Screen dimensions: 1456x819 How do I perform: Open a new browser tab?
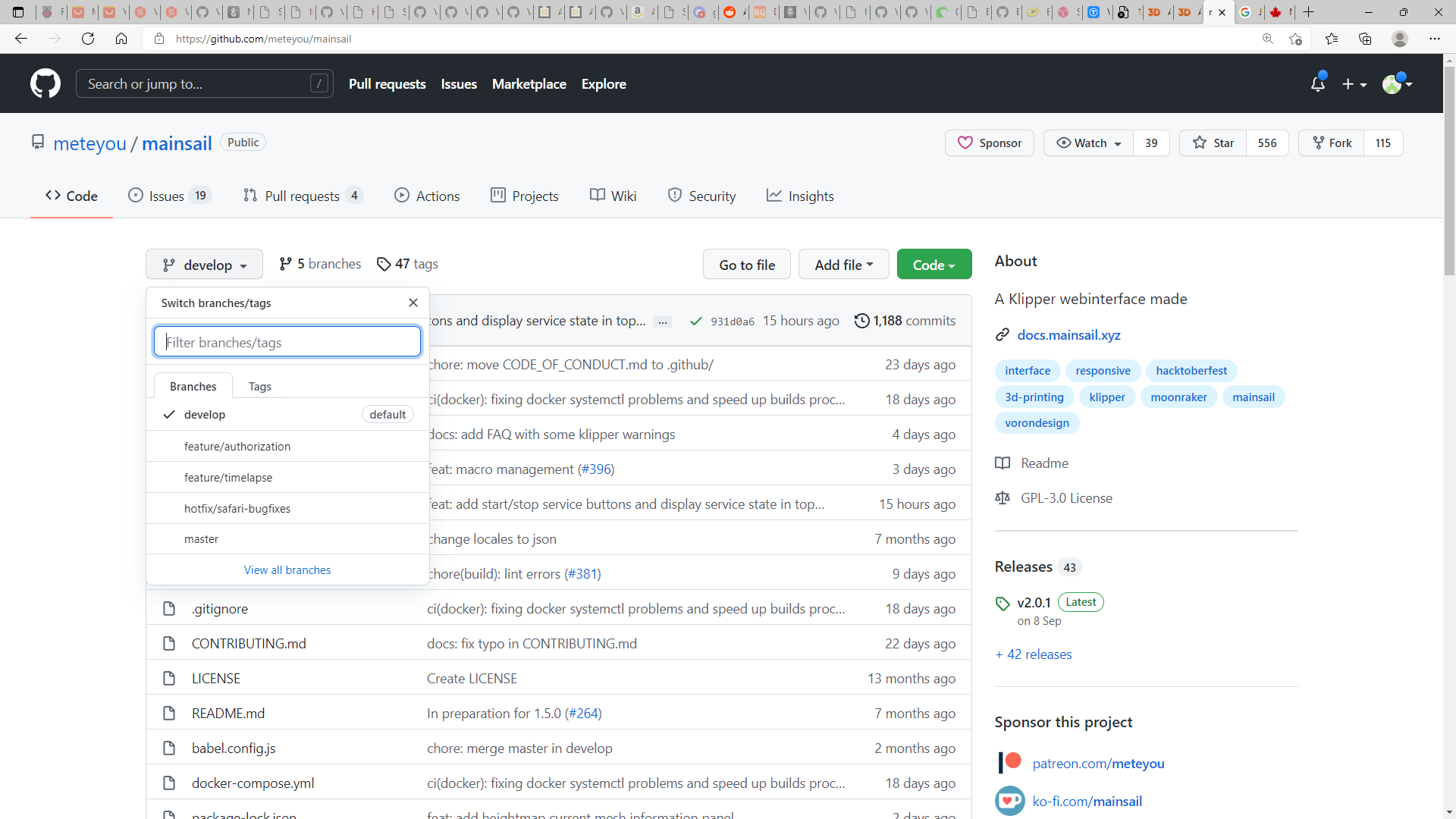1308,12
